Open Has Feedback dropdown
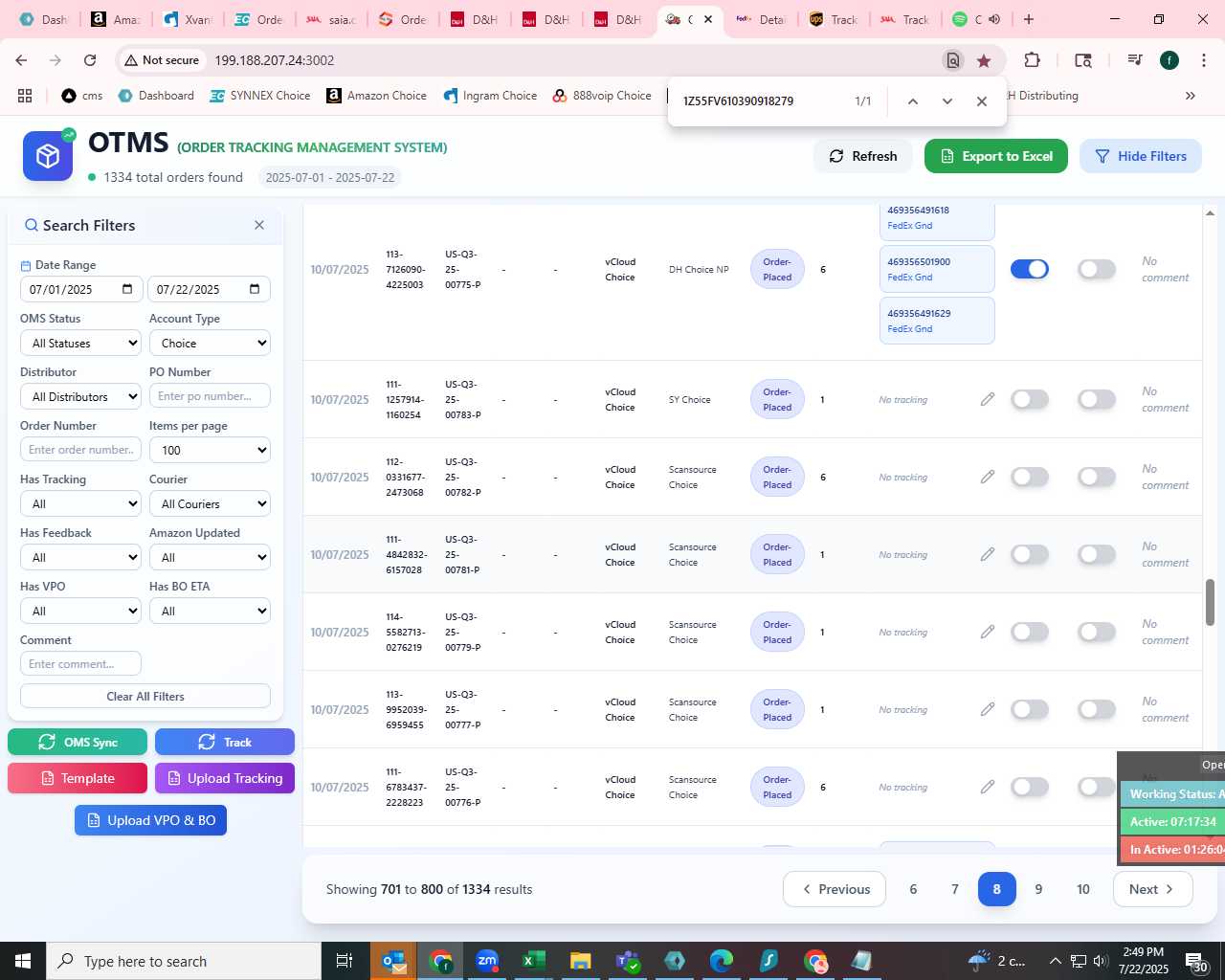The width and height of the screenshot is (1225, 980). (x=81, y=557)
